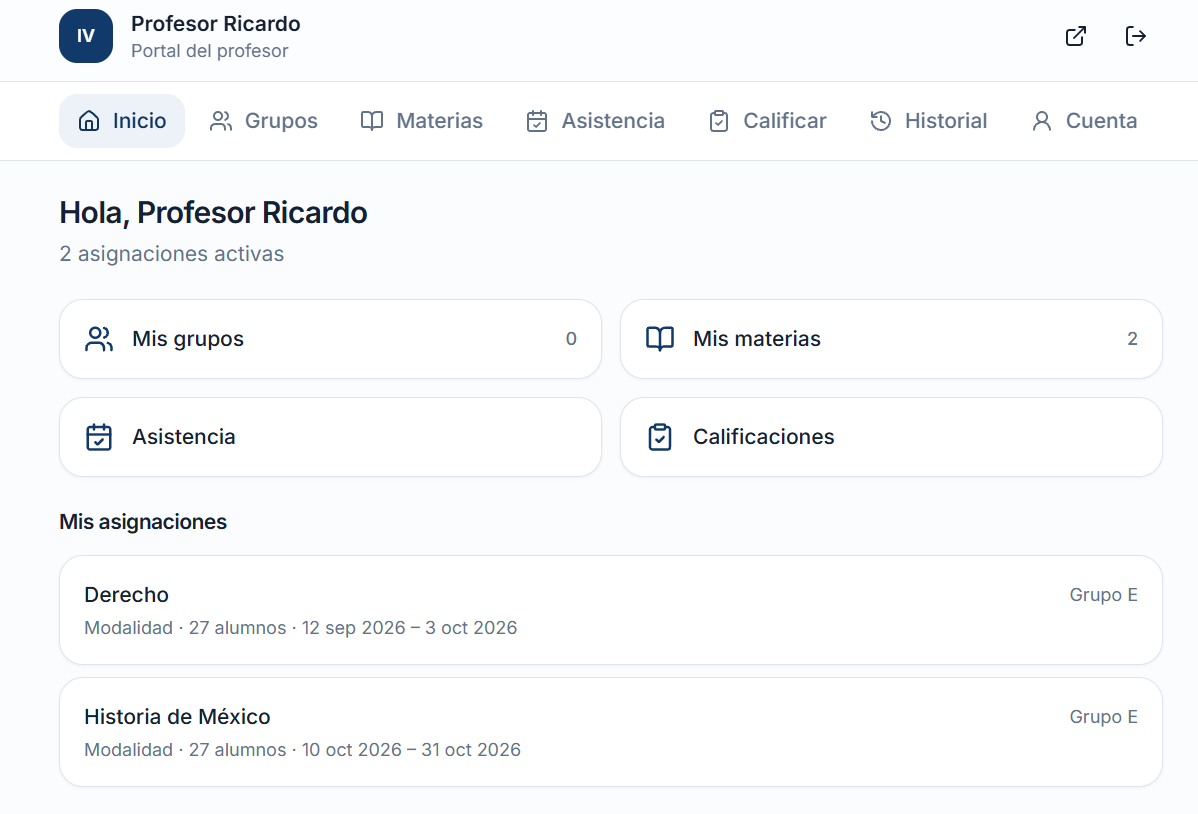1198x814 pixels.
Task: Click the open book icon in the Mis materias card
Action: click(660, 339)
